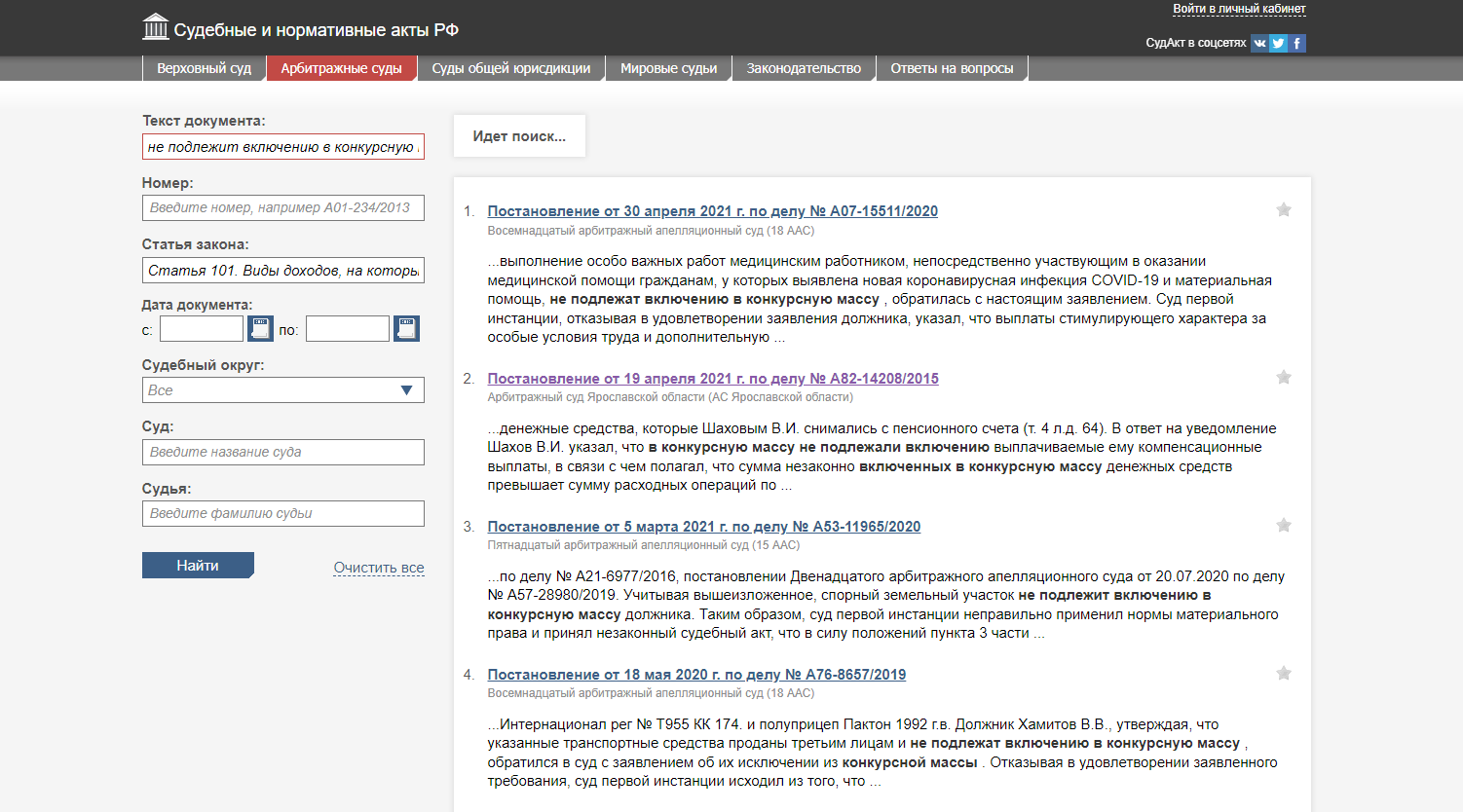Select the Мировые судьи tab

pos(668,68)
